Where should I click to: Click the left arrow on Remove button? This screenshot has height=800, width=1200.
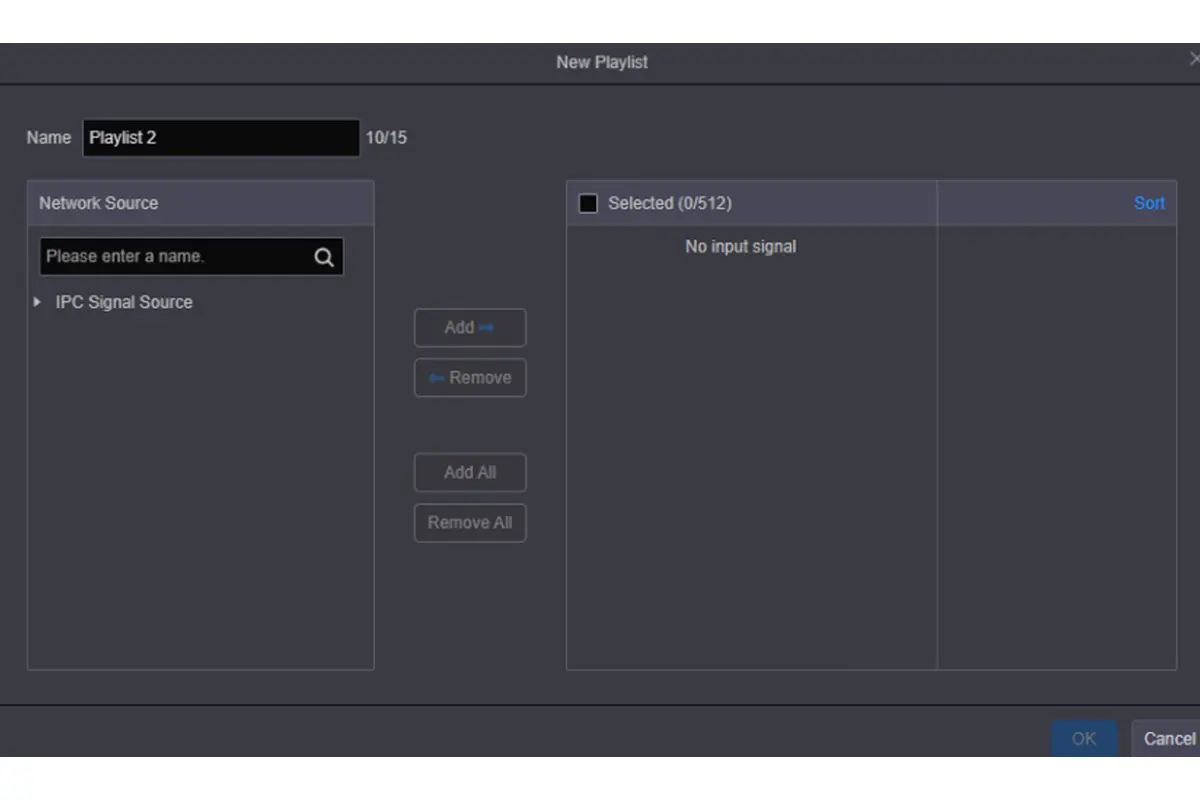pyautogui.click(x=436, y=378)
